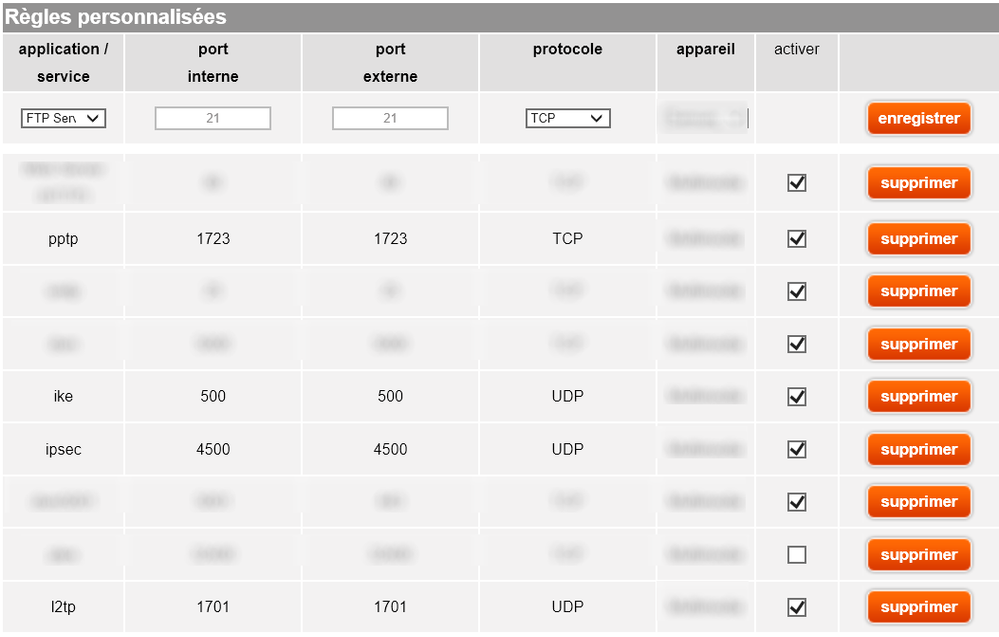
Task: Uncheck the first rule's activer checkbox
Action: coord(797,183)
